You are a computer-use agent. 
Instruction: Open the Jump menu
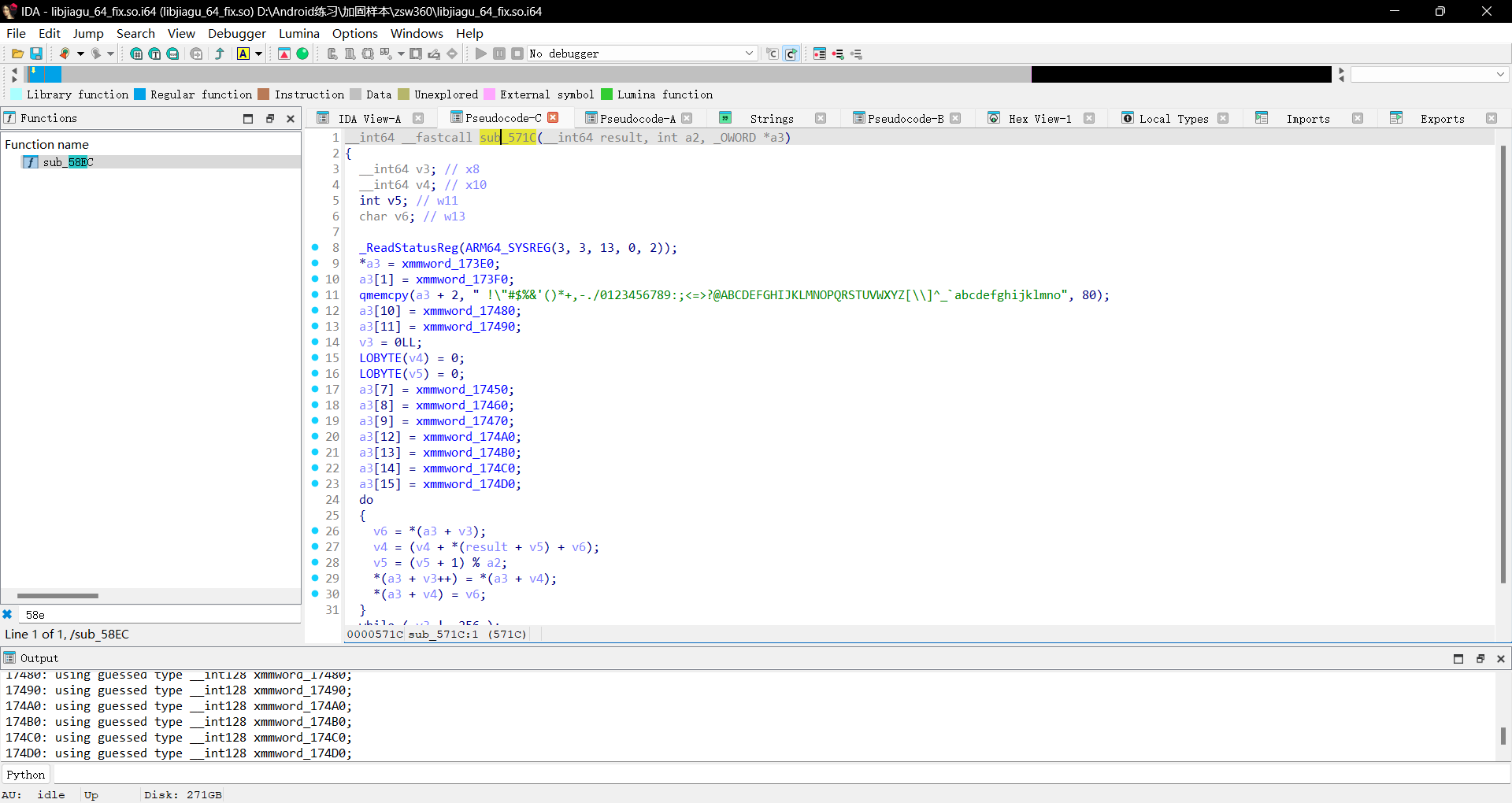click(x=88, y=33)
